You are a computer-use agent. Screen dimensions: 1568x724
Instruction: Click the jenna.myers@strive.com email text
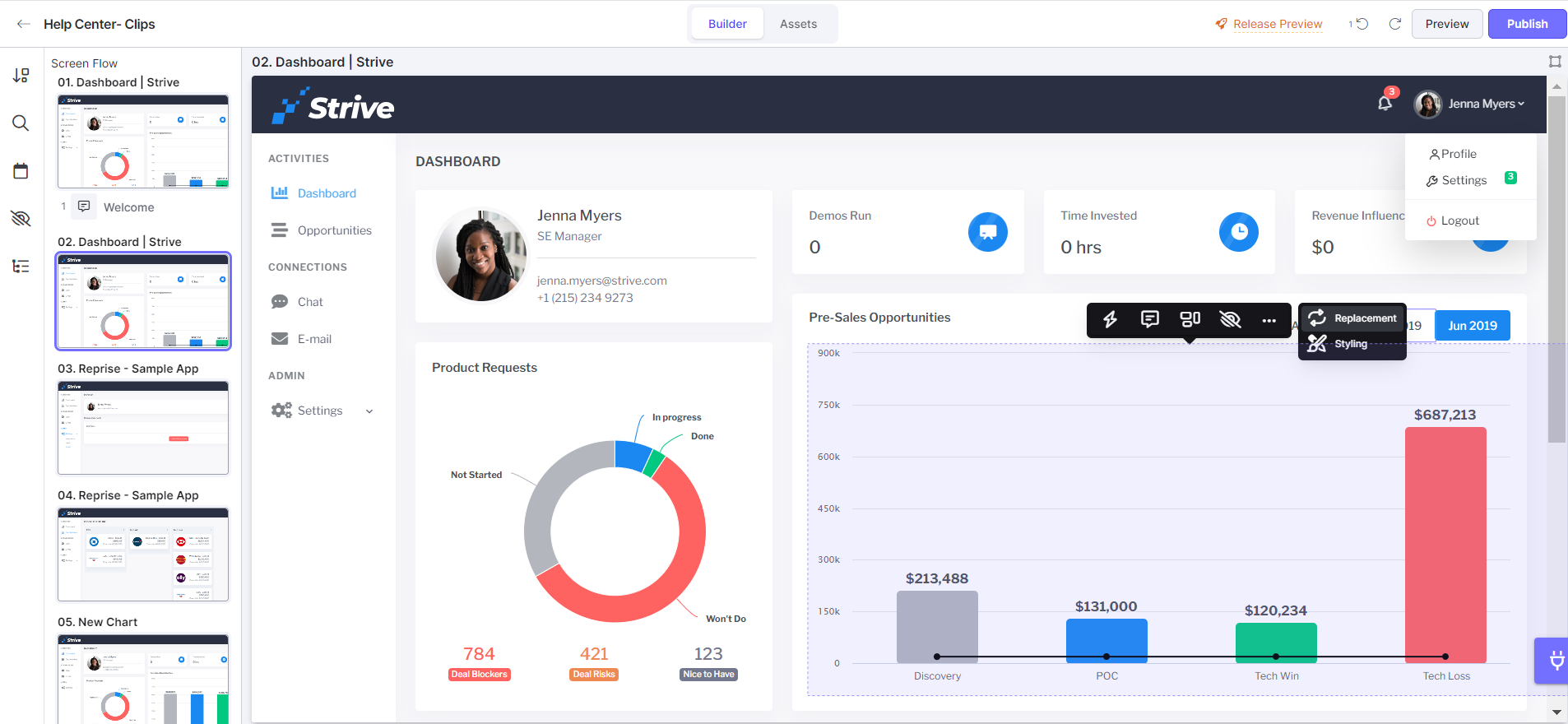point(602,281)
